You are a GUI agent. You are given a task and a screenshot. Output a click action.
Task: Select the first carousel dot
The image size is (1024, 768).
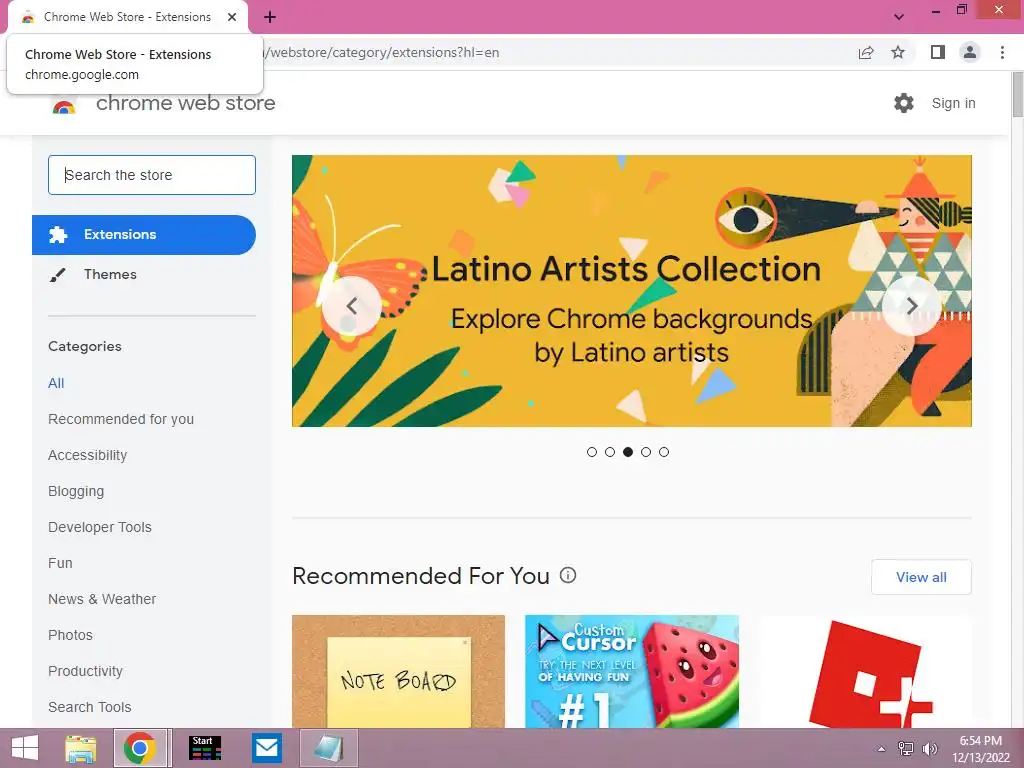pos(592,452)
